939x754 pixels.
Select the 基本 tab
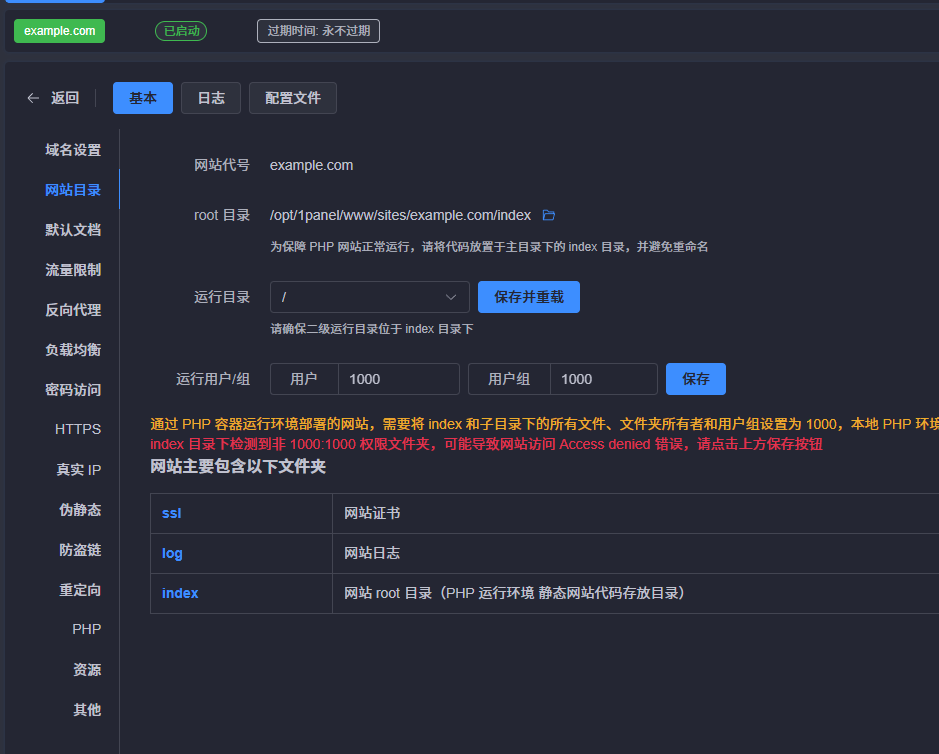(x=143, y=98)
